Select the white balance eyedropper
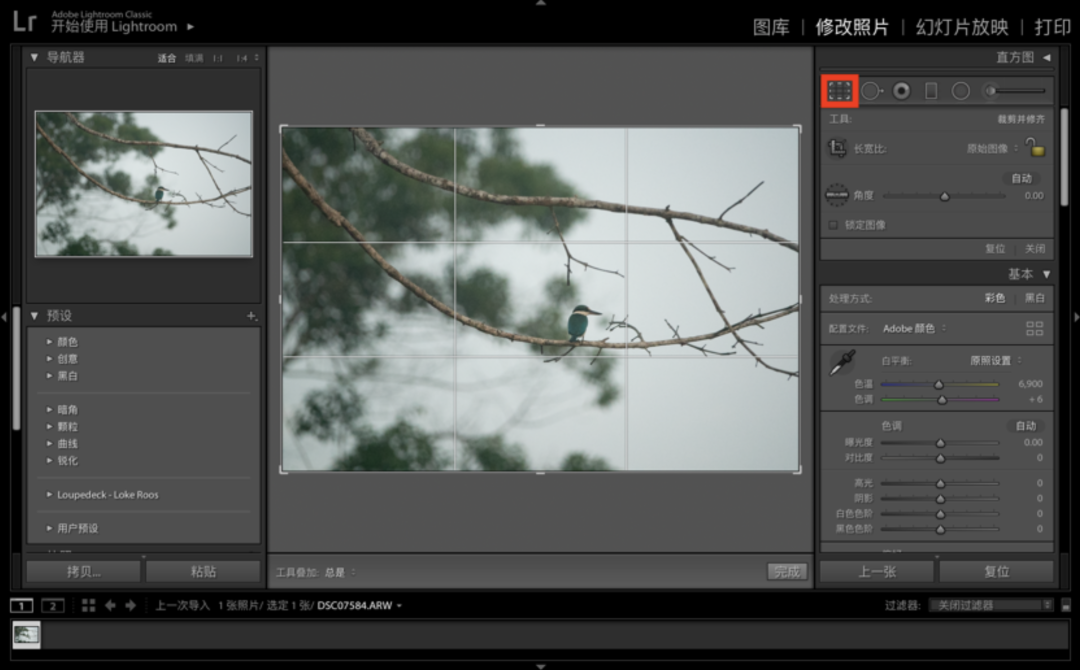This screenshot has height=670, width=1080. [x=841, y=363]
